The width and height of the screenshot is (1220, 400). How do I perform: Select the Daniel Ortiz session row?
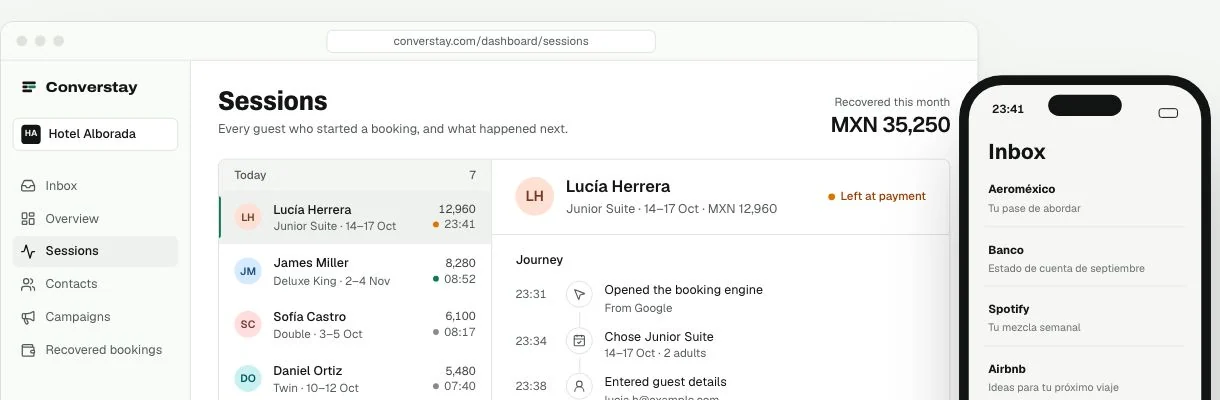[x=355, y=378]
